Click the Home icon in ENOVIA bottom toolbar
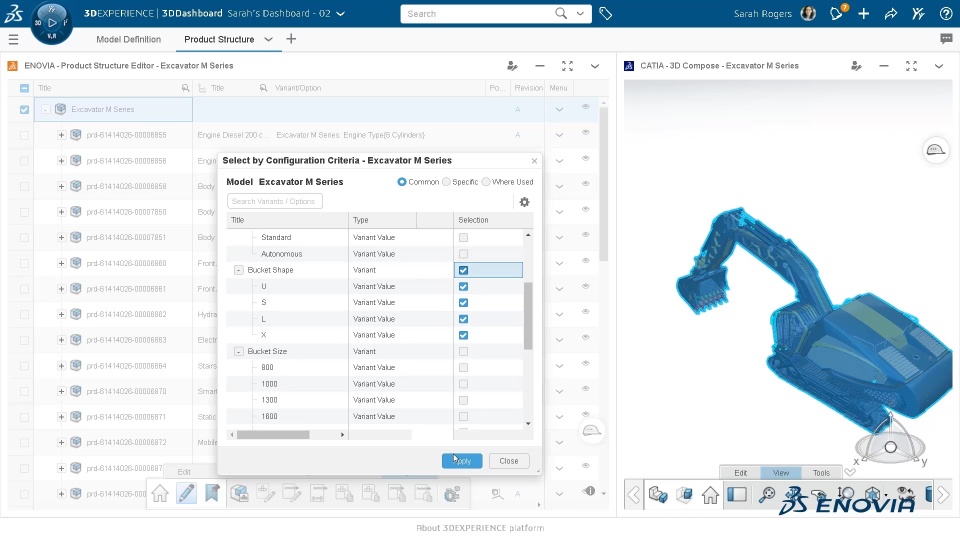The width and height of the screenshot is (960, 540). pyautogui.click(x=160, y=493)
